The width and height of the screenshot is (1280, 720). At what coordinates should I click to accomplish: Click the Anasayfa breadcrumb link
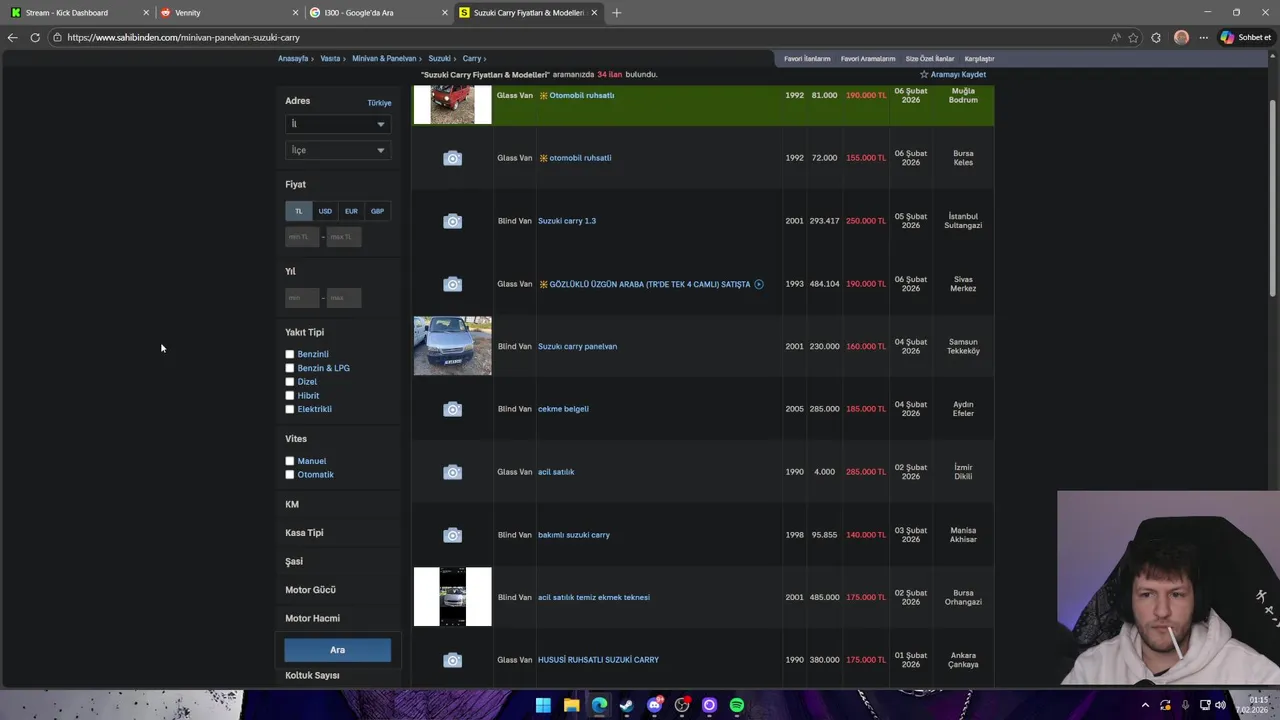point(293,59)
